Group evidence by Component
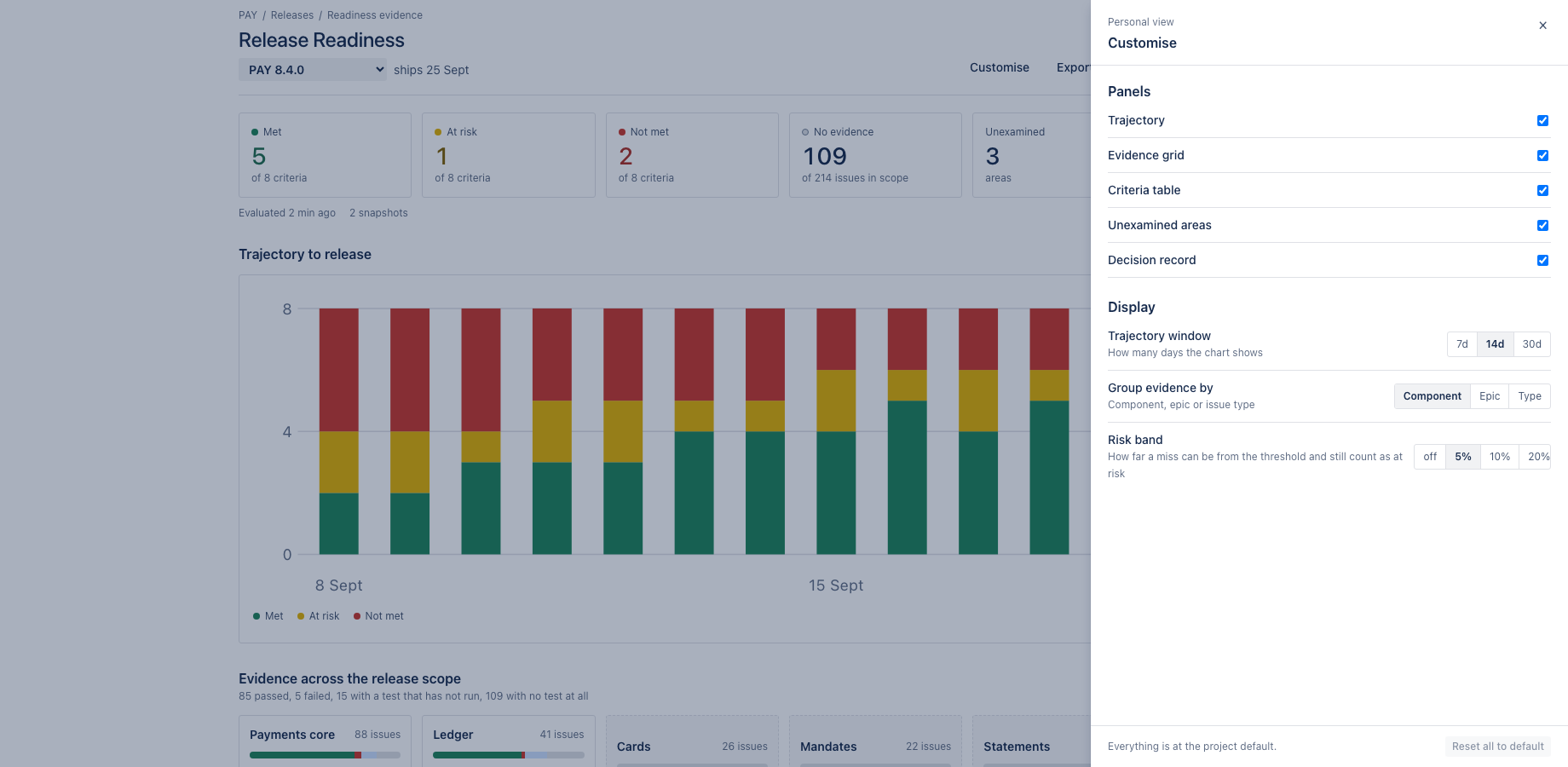This screenshot has height=767, width=1568. click(1432, 396)
